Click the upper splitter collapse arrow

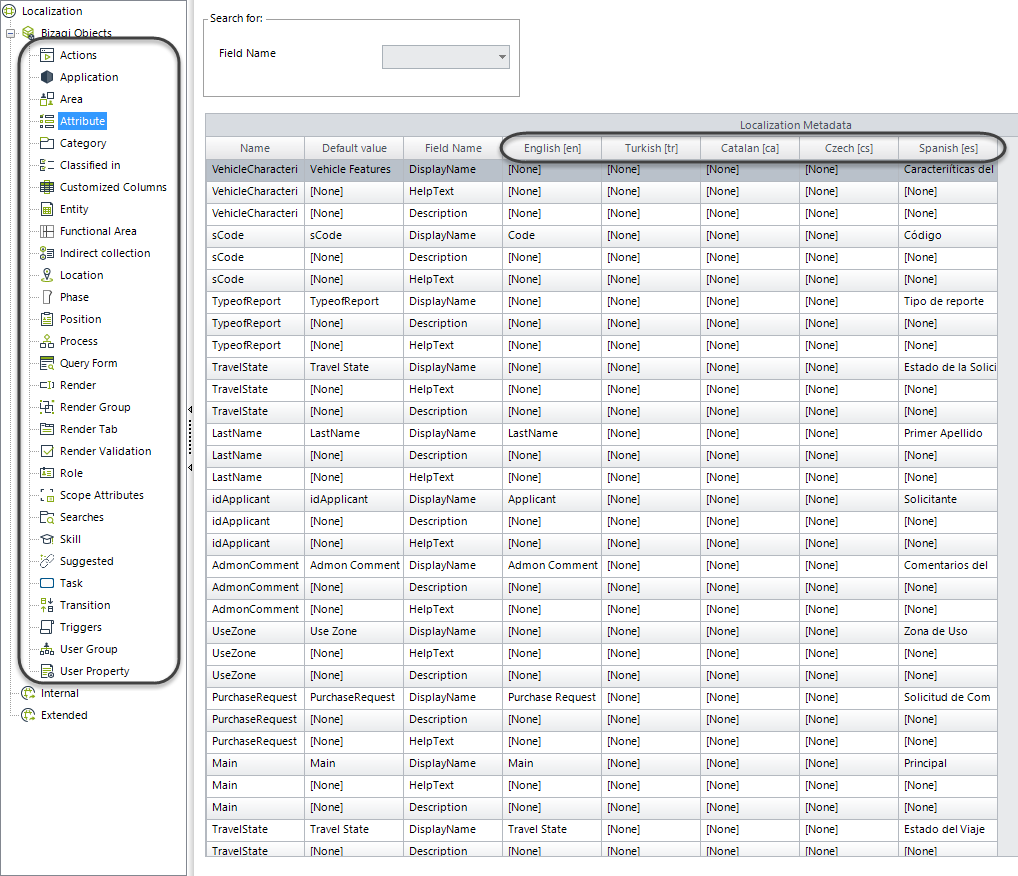pyautogui.click(x=190, y=410)
